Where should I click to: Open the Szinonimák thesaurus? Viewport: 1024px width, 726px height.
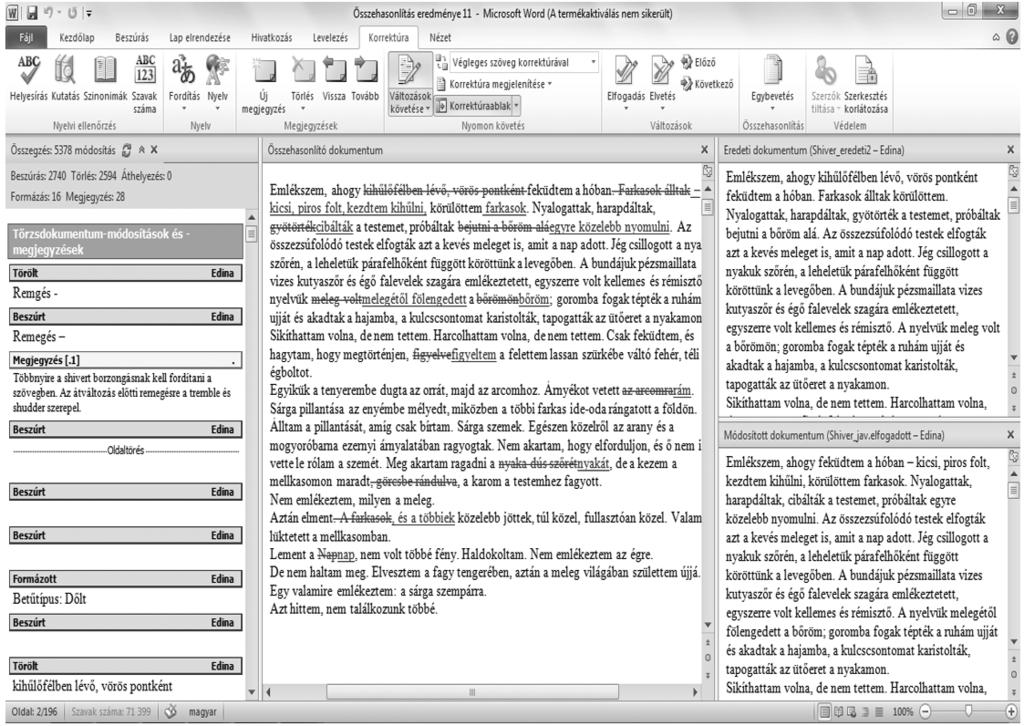(105, 78)
